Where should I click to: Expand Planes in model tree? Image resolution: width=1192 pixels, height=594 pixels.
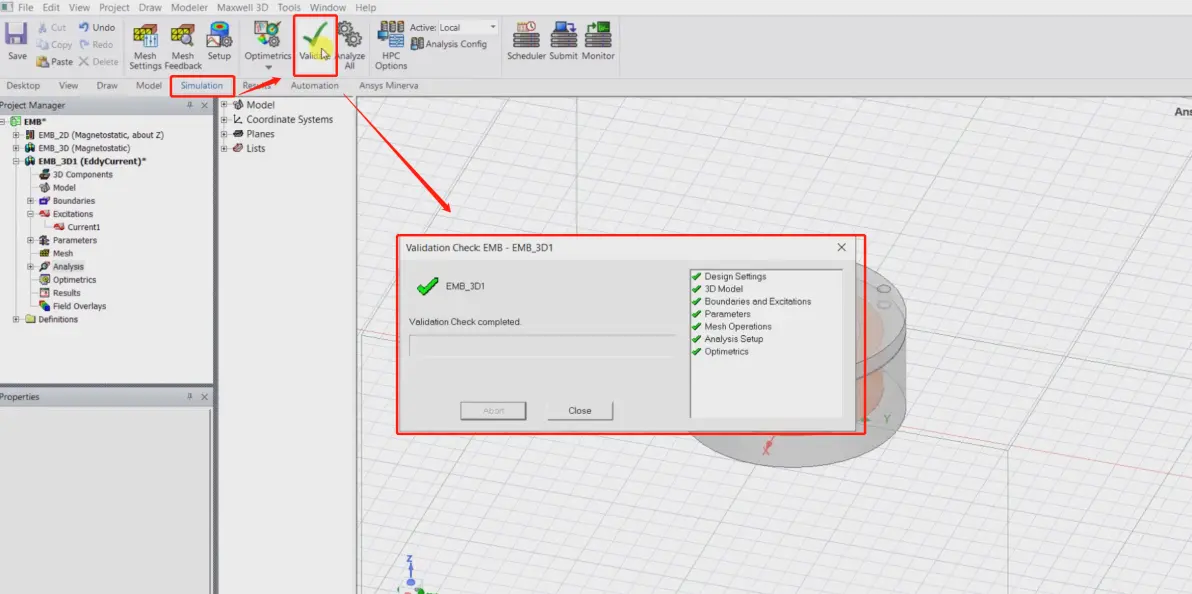click(x=225, y=134)
